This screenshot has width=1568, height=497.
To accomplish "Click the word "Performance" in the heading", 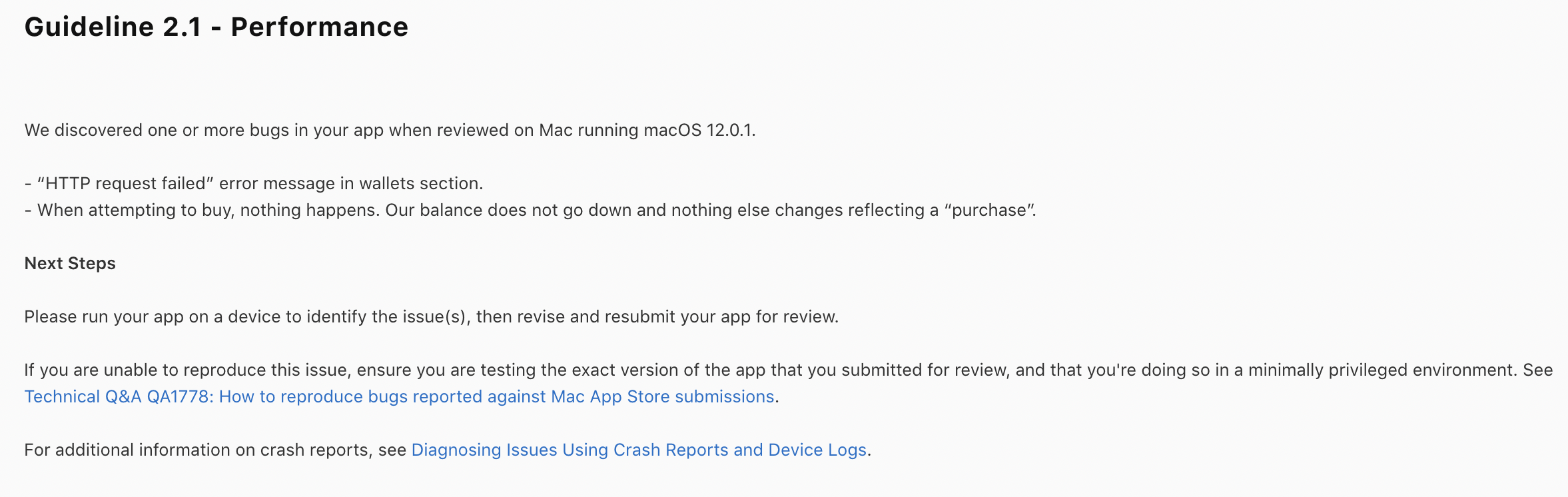I will click(x=319, y=27).
